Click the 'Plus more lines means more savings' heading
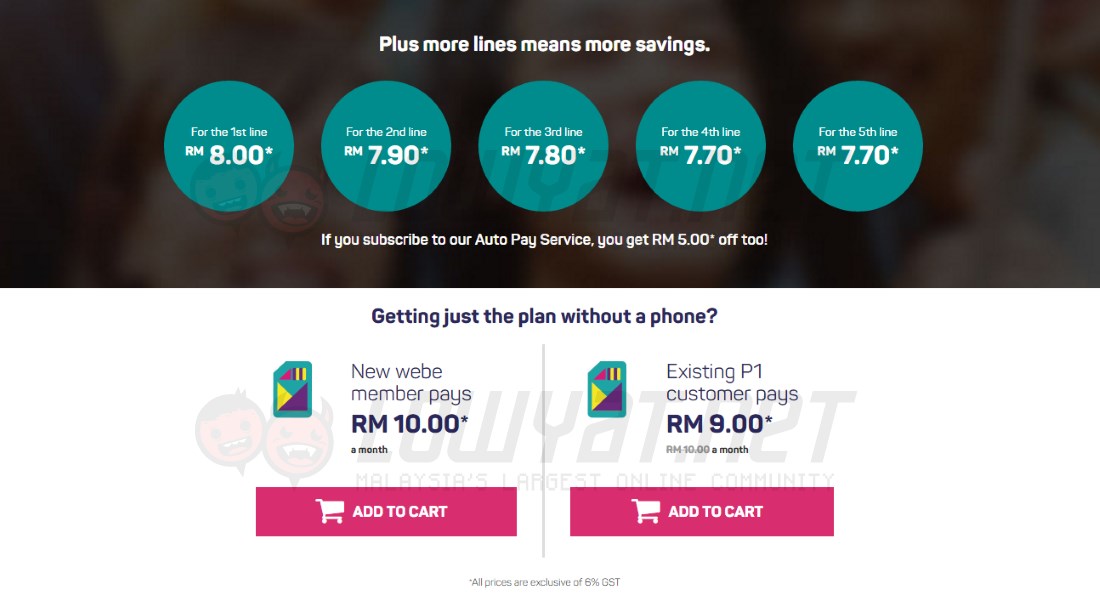 pyautogui.click(x=544, y=45)
